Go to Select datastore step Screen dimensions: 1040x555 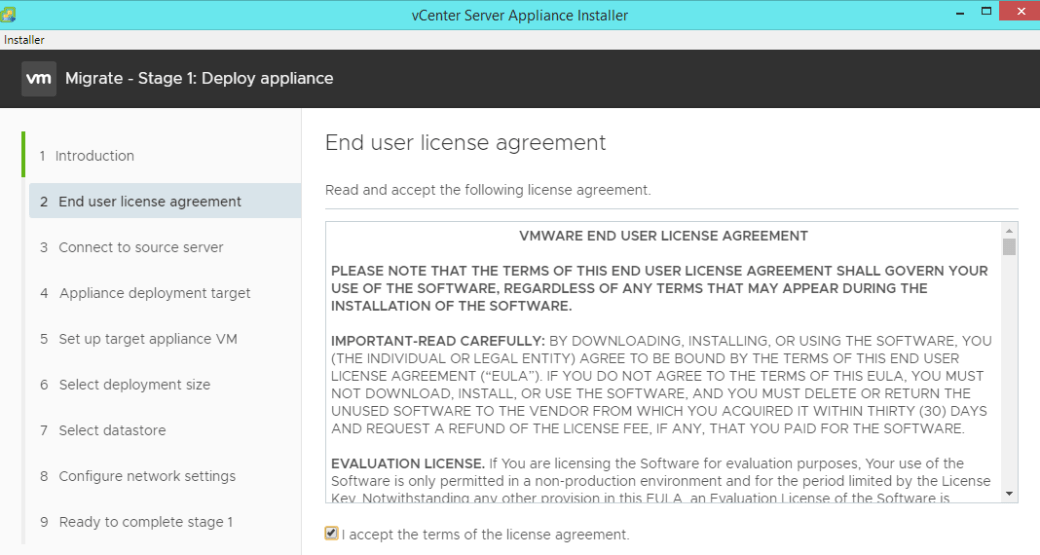[x=112, y=431]
